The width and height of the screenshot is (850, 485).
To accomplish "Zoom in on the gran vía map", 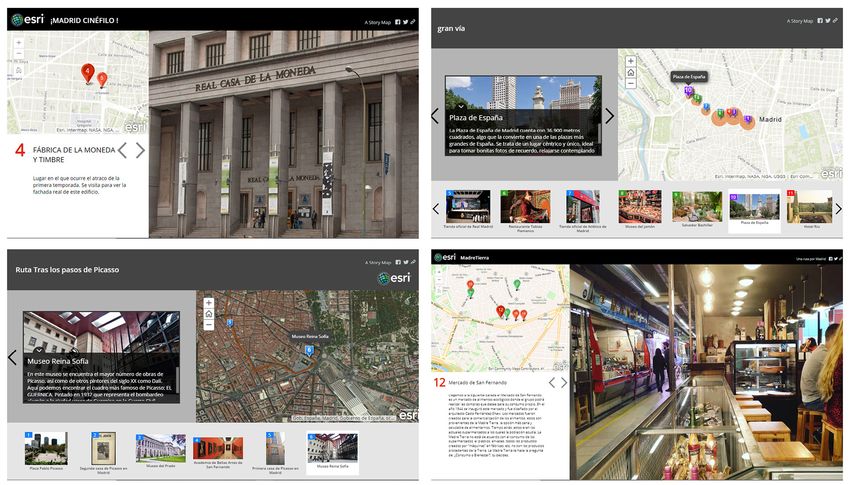I will [x=630, y=61].
